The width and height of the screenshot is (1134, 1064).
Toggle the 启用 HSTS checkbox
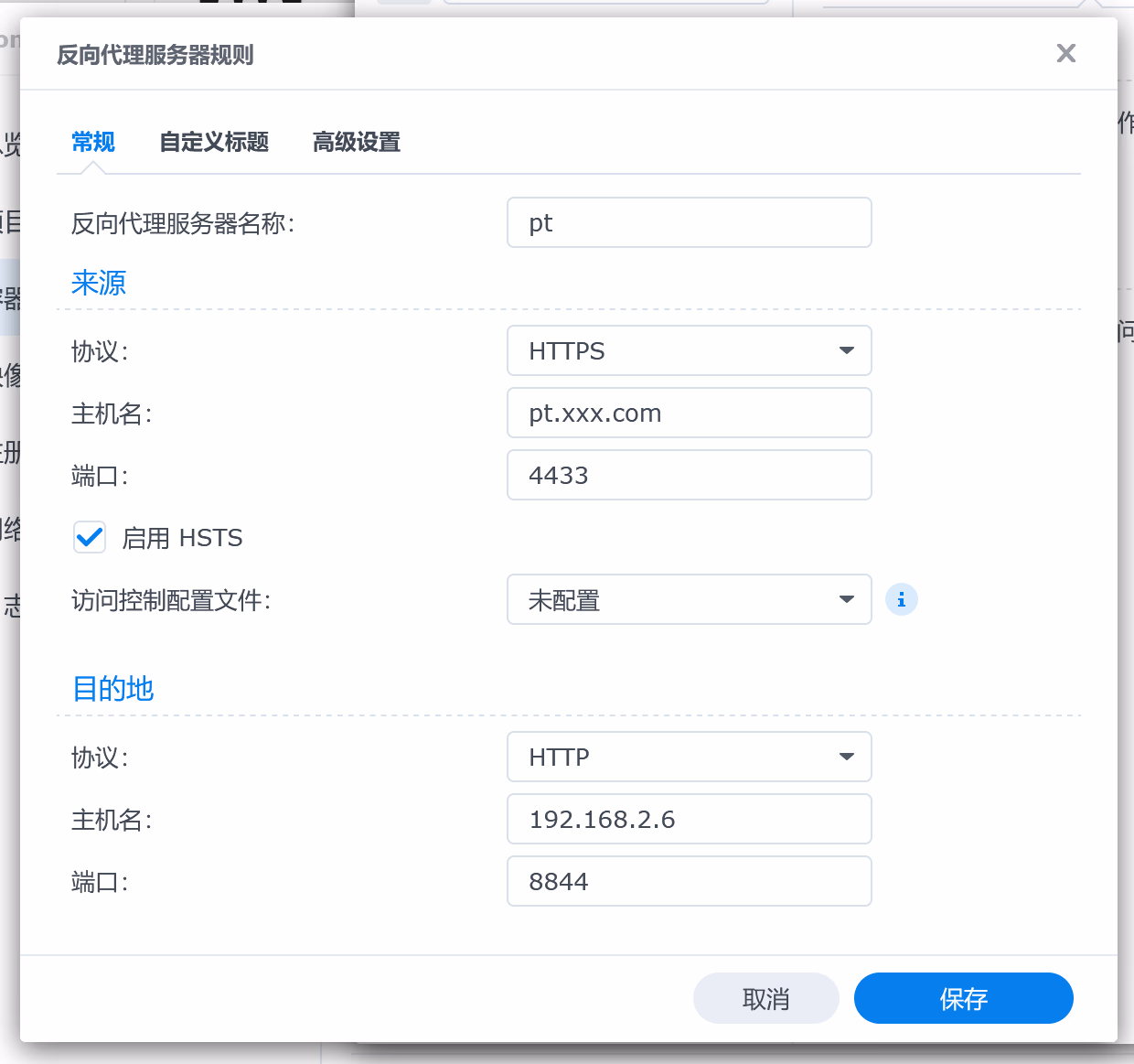[x=90, y=537]
